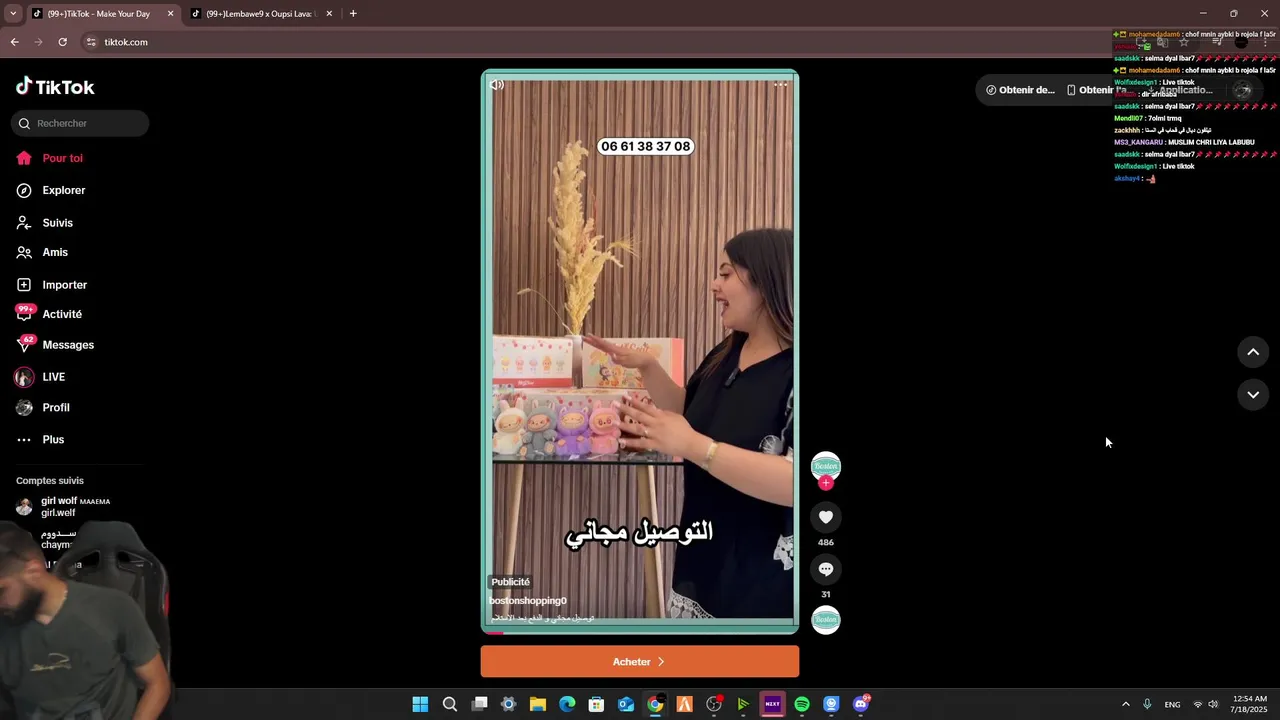Click the Obtenir l'application phone button

point(1097,90)
